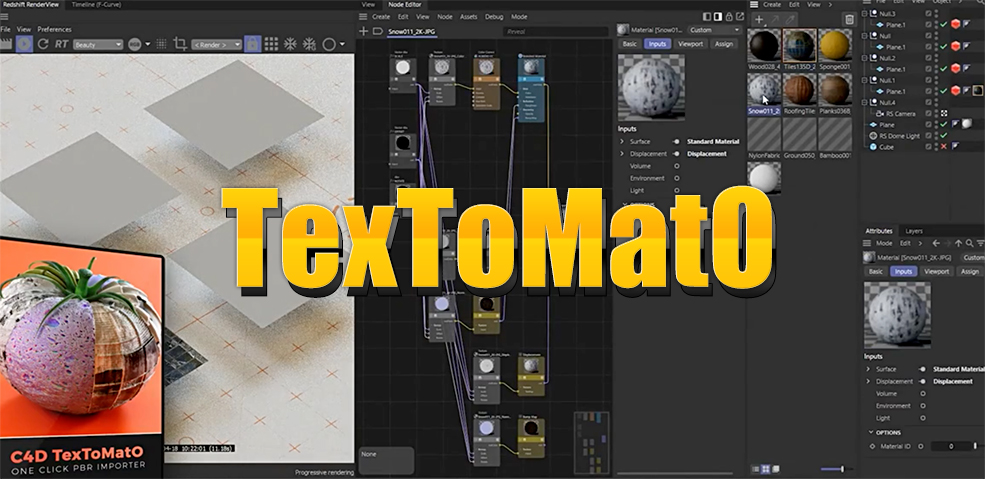Start IPR render with the play button
Screen dimensions: 985x479
pyautogui.click(x=24, y=44)
